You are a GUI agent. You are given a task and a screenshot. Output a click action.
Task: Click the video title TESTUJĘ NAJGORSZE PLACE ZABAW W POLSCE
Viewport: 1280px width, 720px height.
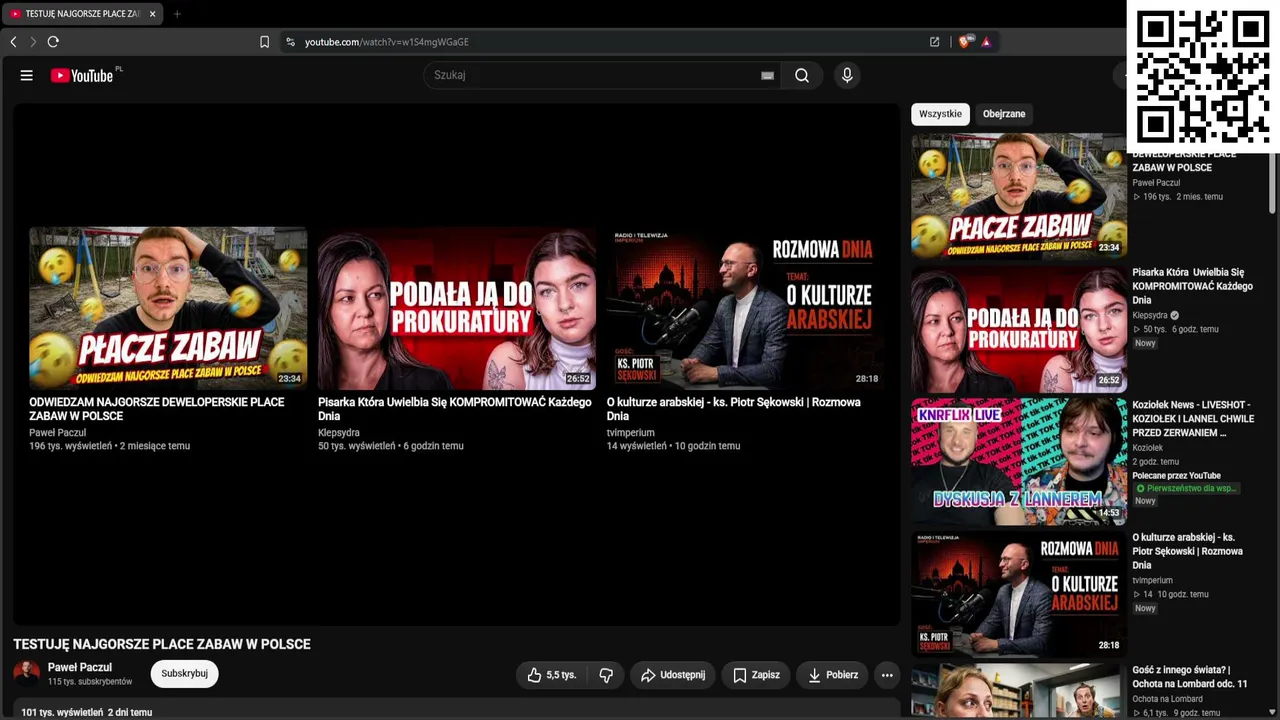[162, 644]
